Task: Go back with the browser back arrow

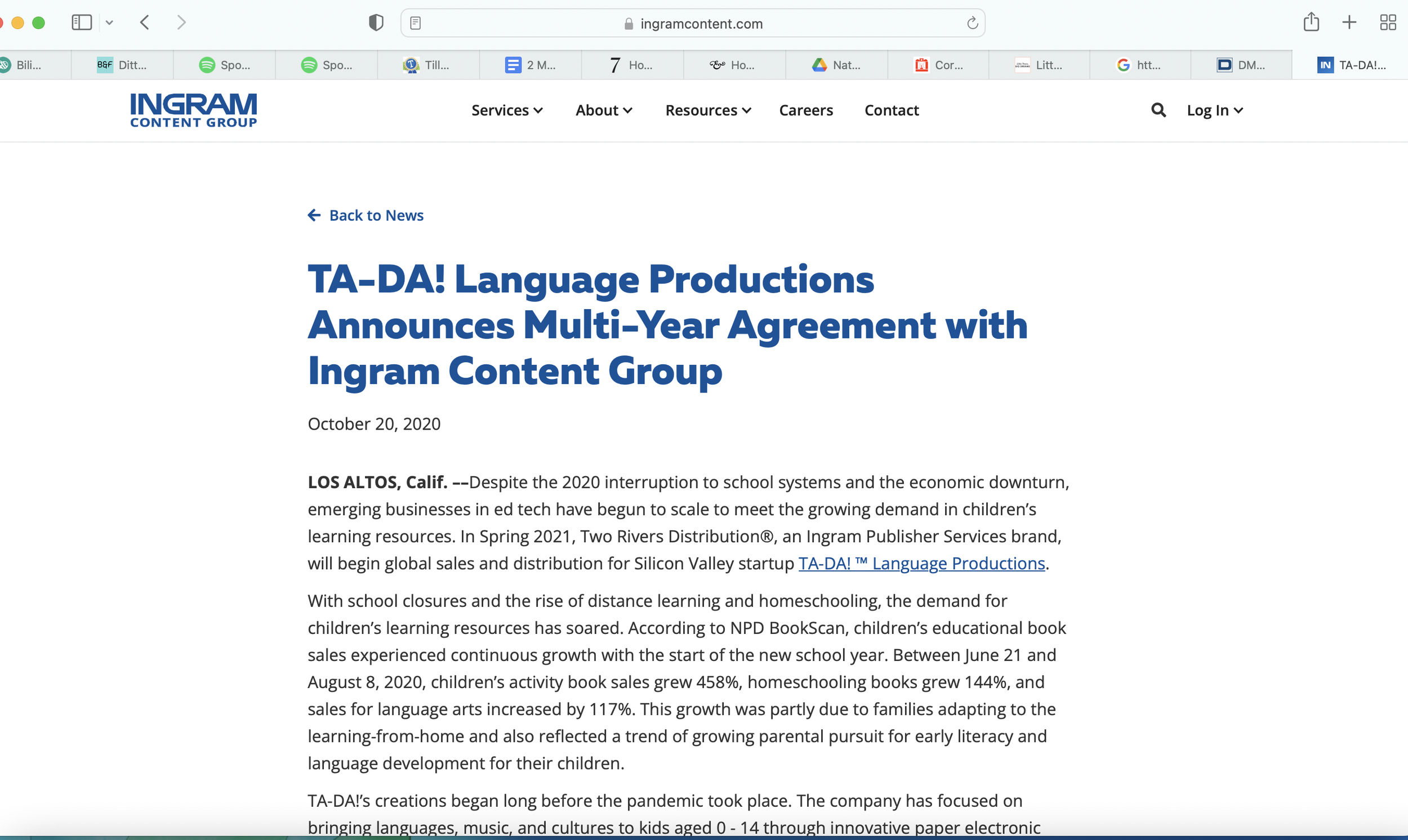Action: coord(145,23)
